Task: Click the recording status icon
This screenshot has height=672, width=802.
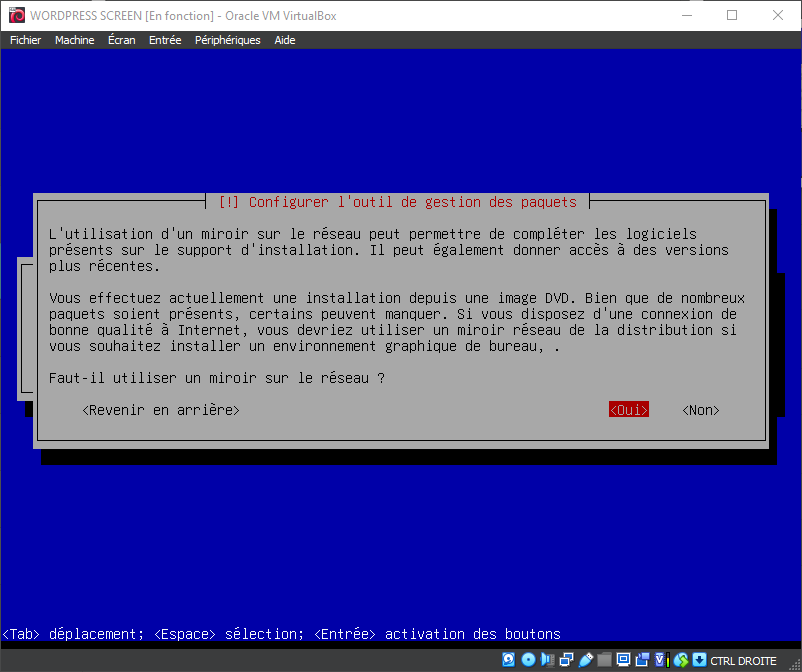Action: click(642, 660)
